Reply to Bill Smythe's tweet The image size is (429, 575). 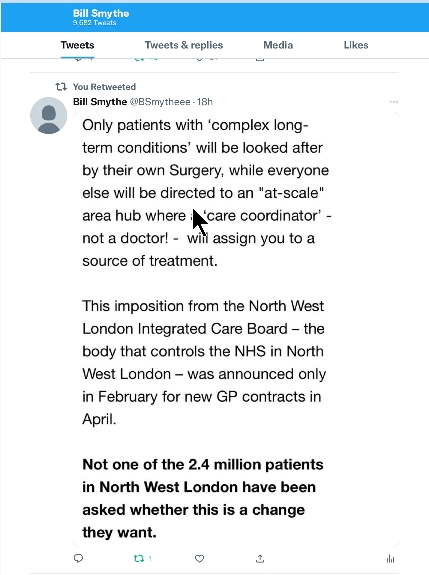(78, 558)
